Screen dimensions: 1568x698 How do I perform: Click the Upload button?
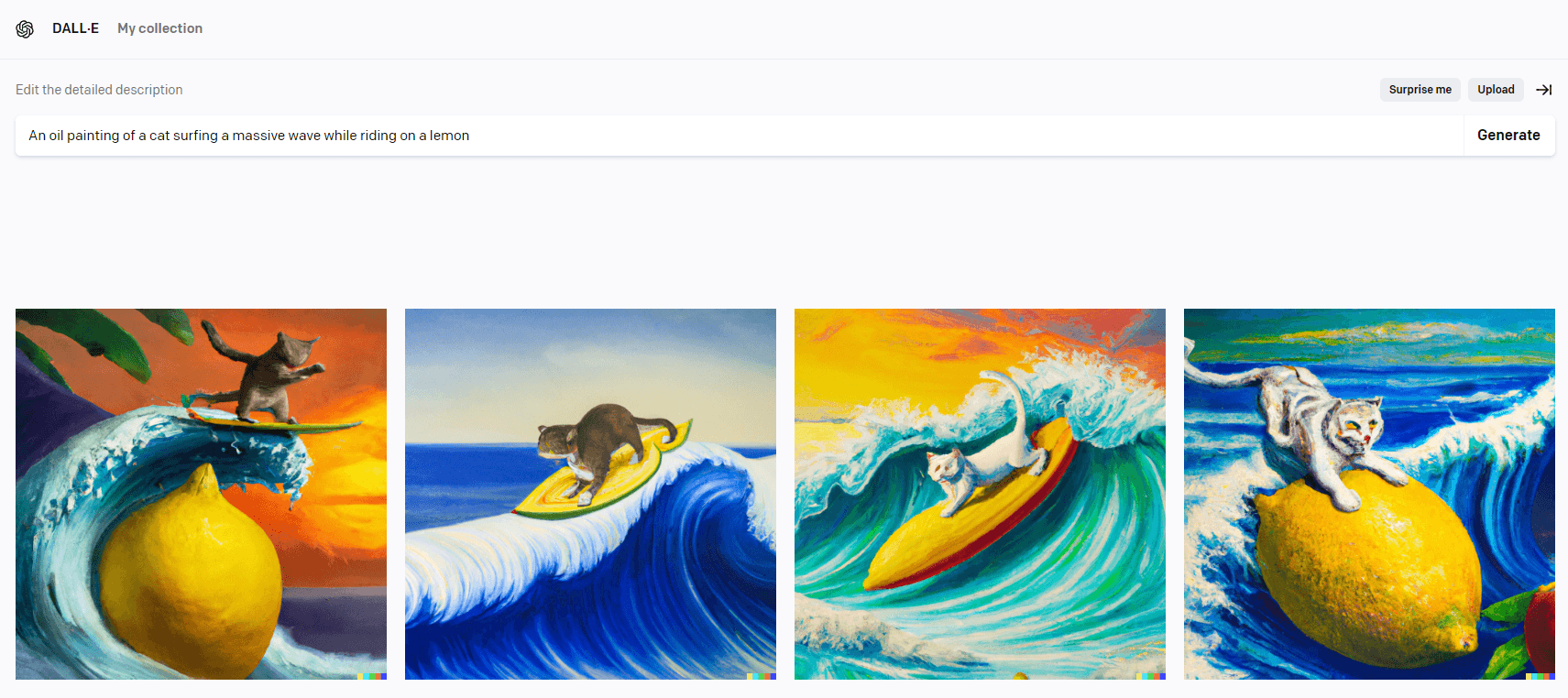(1496, 90)
